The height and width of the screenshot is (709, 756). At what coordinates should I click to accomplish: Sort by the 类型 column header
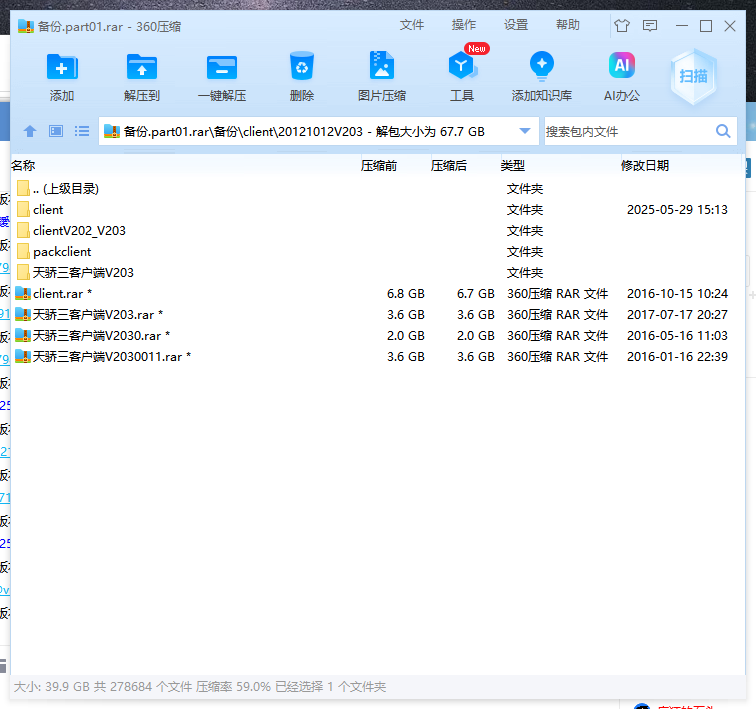513,166
